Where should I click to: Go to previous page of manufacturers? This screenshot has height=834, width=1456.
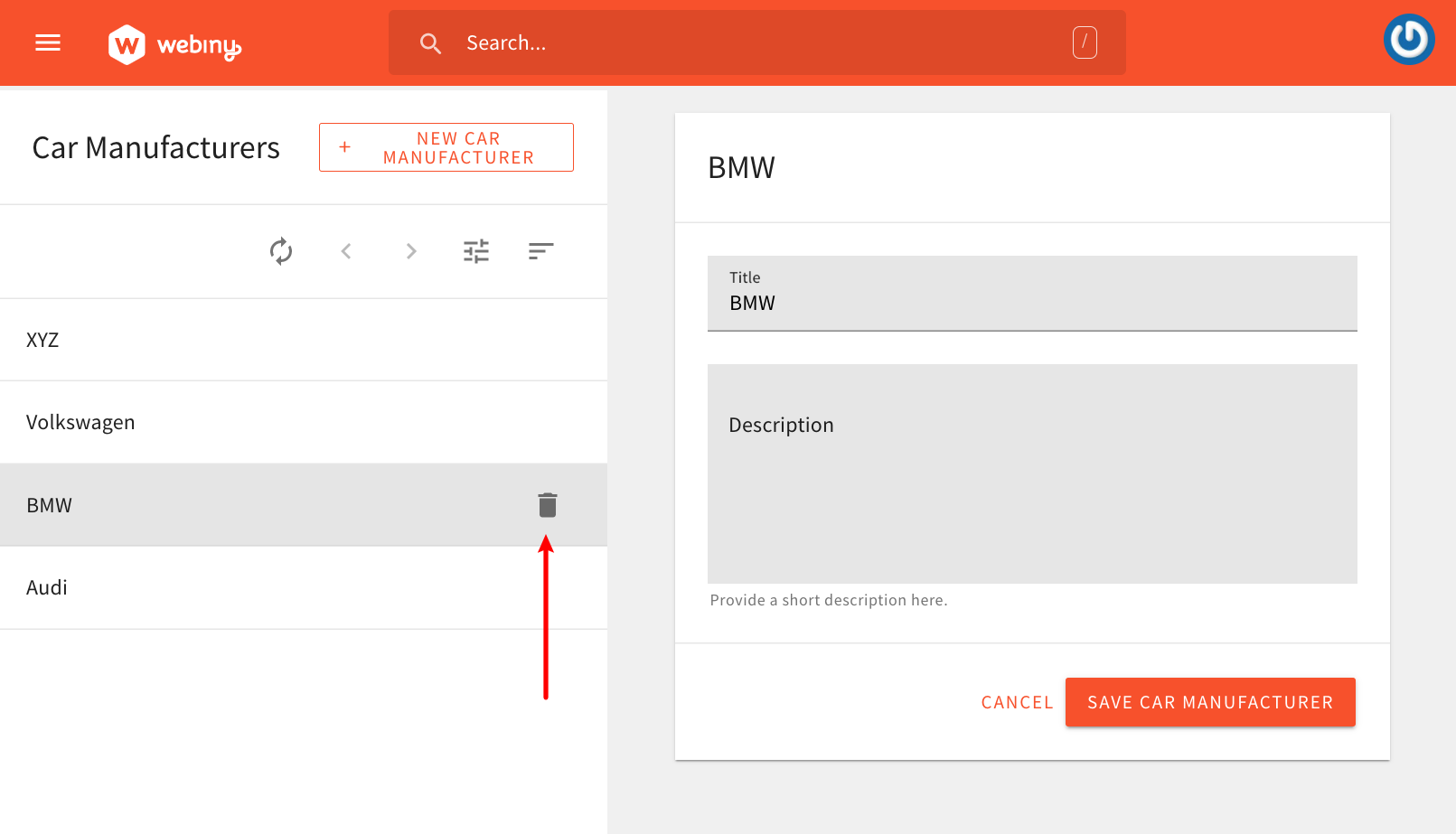tap(346, 251)
